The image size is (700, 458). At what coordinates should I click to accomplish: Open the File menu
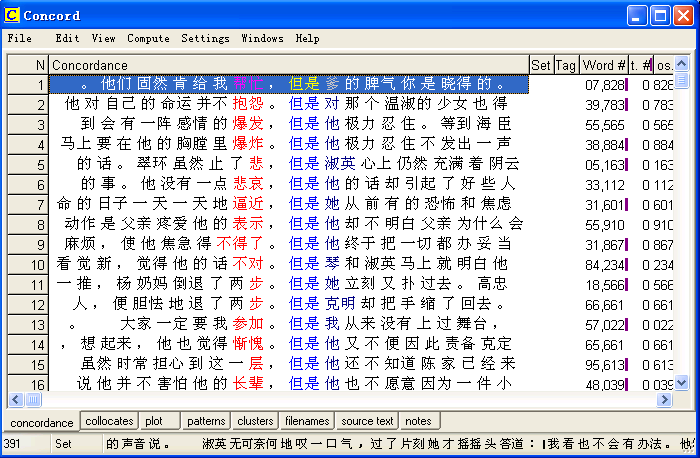coord(19,38)
